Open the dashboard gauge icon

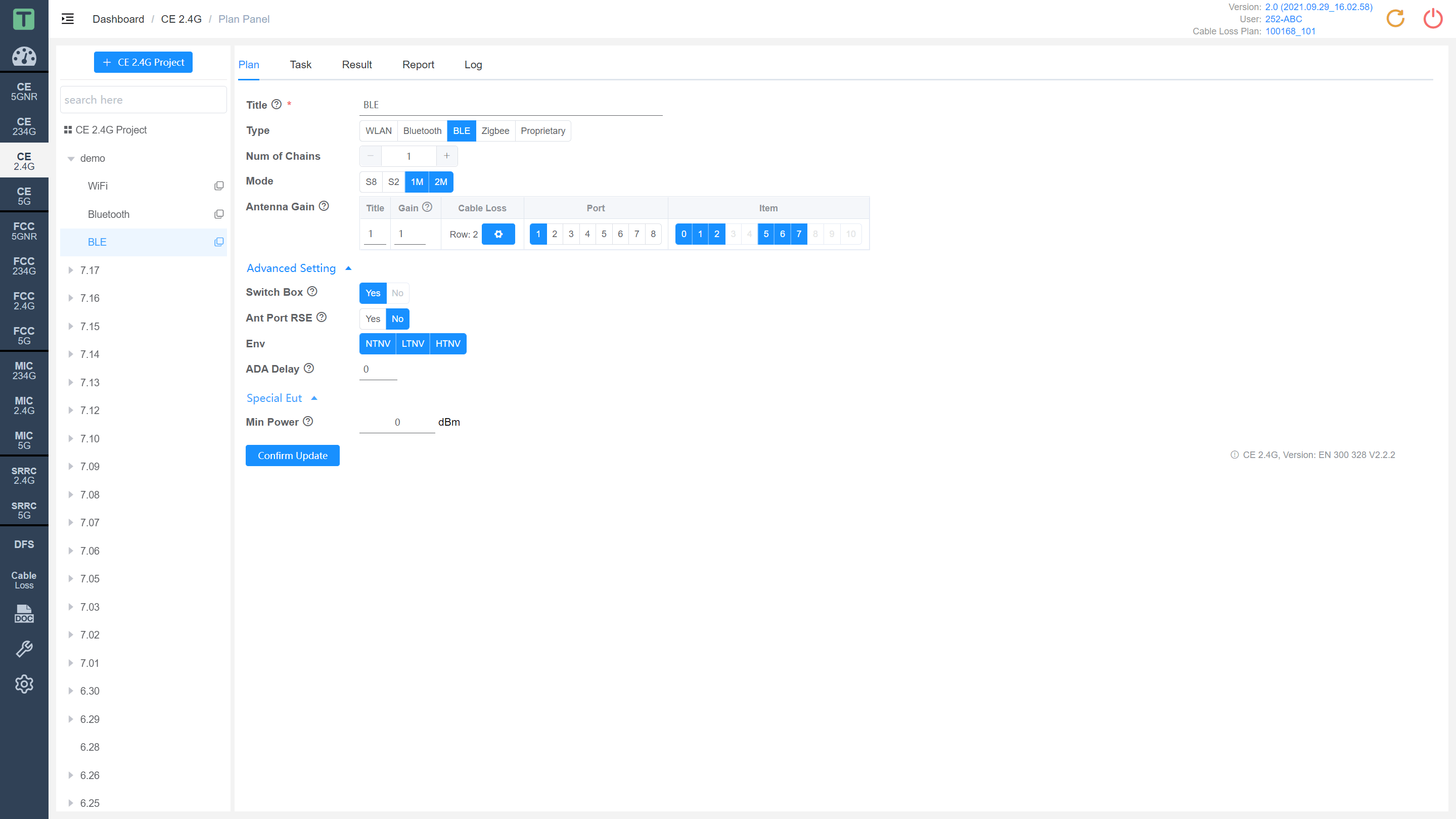24,56
